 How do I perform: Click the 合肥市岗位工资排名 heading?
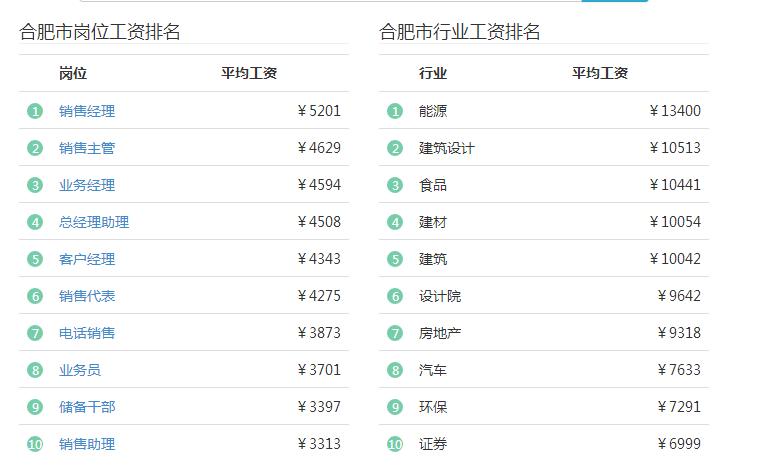click(100, 32)
